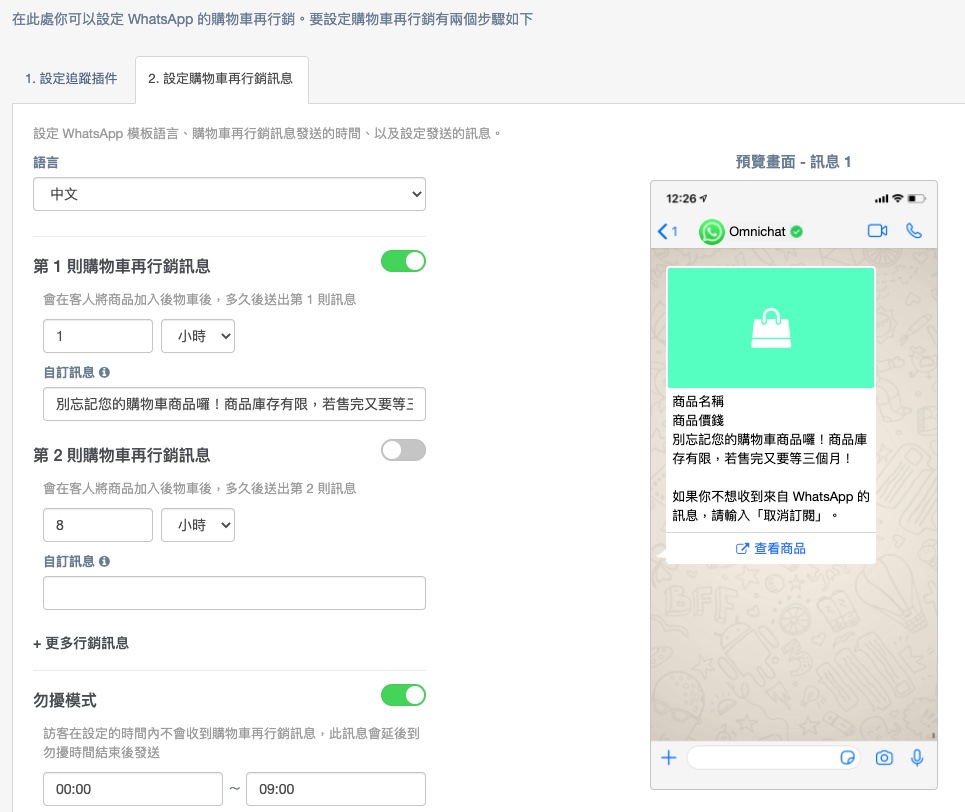Click the empty second 自訂訊息 text field
965x812 pixels.
pyautogui.click(x=234, y=593)
